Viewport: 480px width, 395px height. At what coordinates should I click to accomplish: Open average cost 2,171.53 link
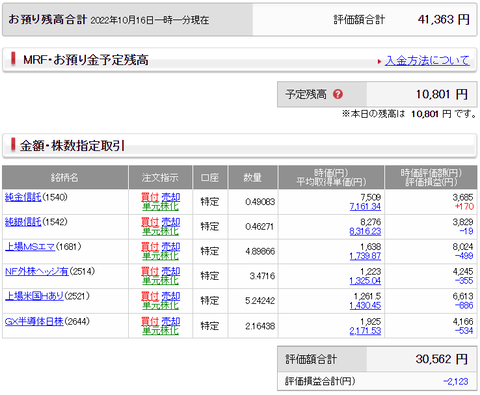click(365, 331)
